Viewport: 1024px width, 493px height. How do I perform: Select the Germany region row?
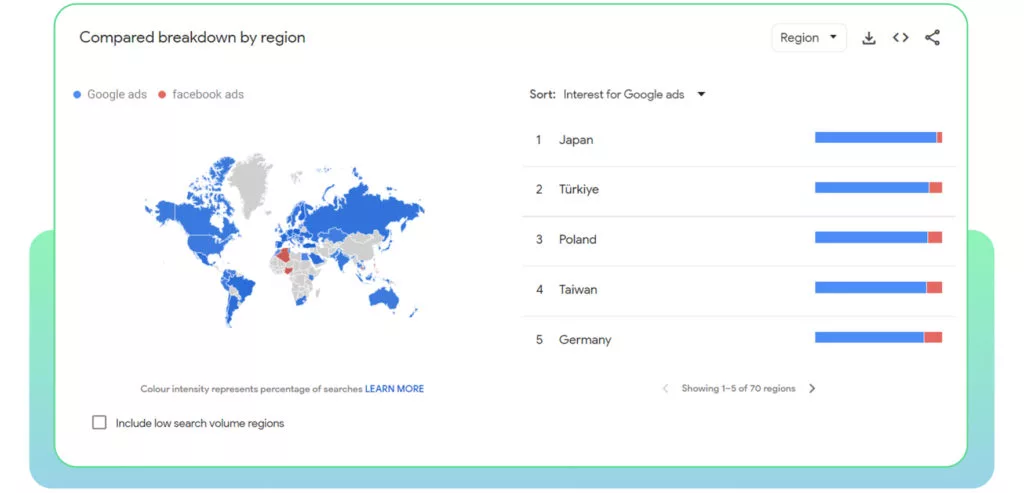tap(739, 340)
